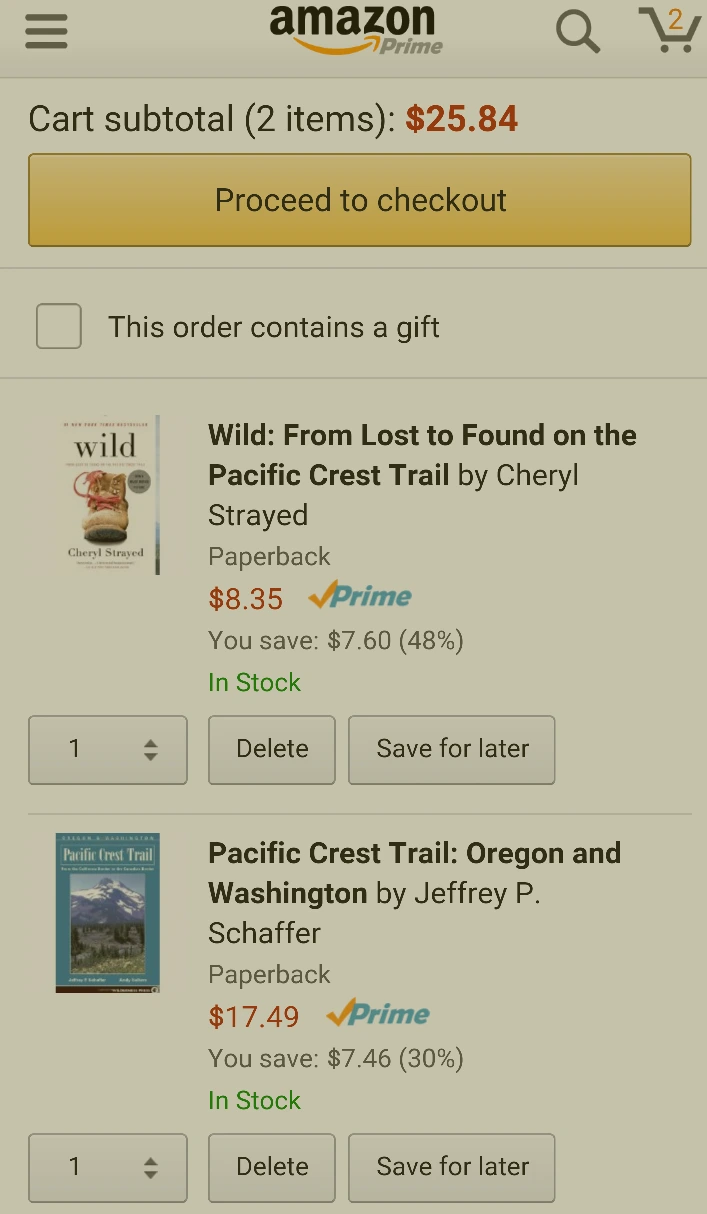Image resolution: width=707 pixels, height=1214 pixels.
Task: Save Oregon and Washington guide for later
Action: pos(452,1167)
